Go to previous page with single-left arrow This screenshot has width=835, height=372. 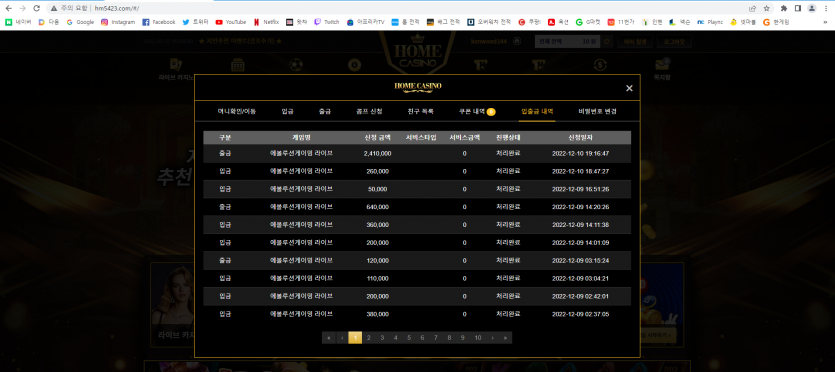(342, 338)
